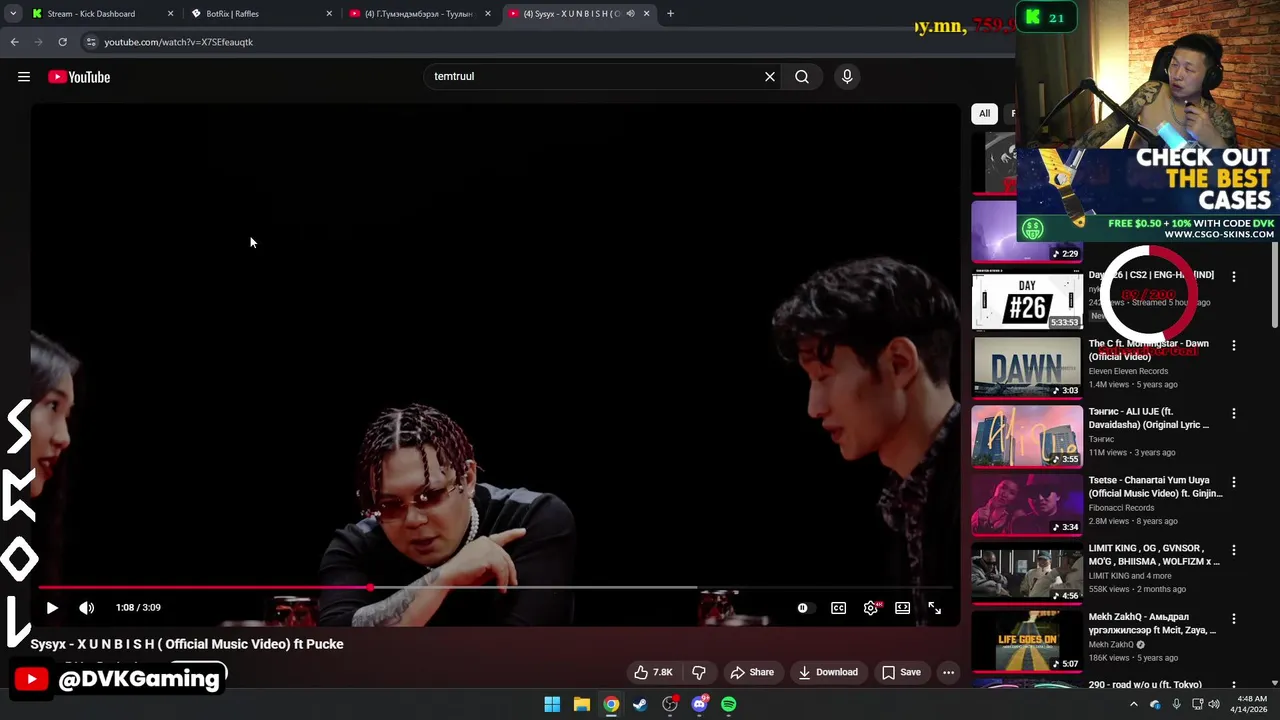
Task: Like the video with thumbs up
Action: pyautogui.click(x=653, y=672)
